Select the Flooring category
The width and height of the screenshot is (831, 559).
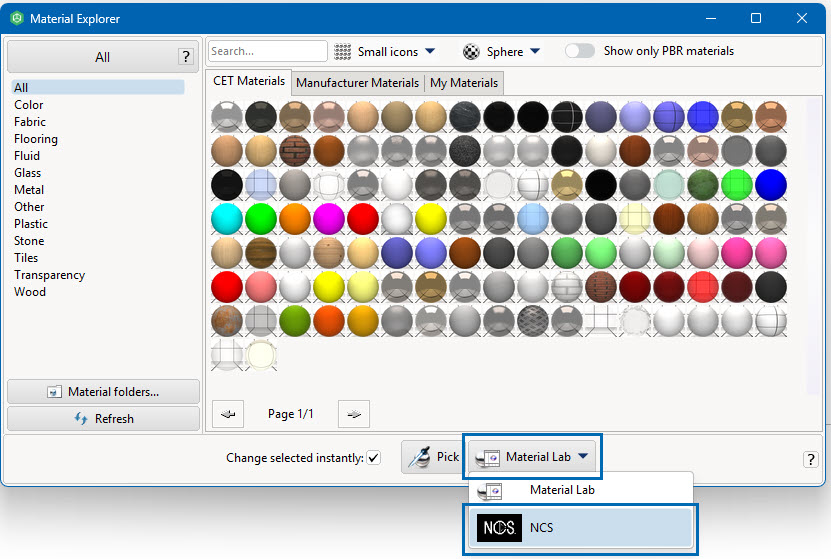pyautogui.click(x=36, y=139)
